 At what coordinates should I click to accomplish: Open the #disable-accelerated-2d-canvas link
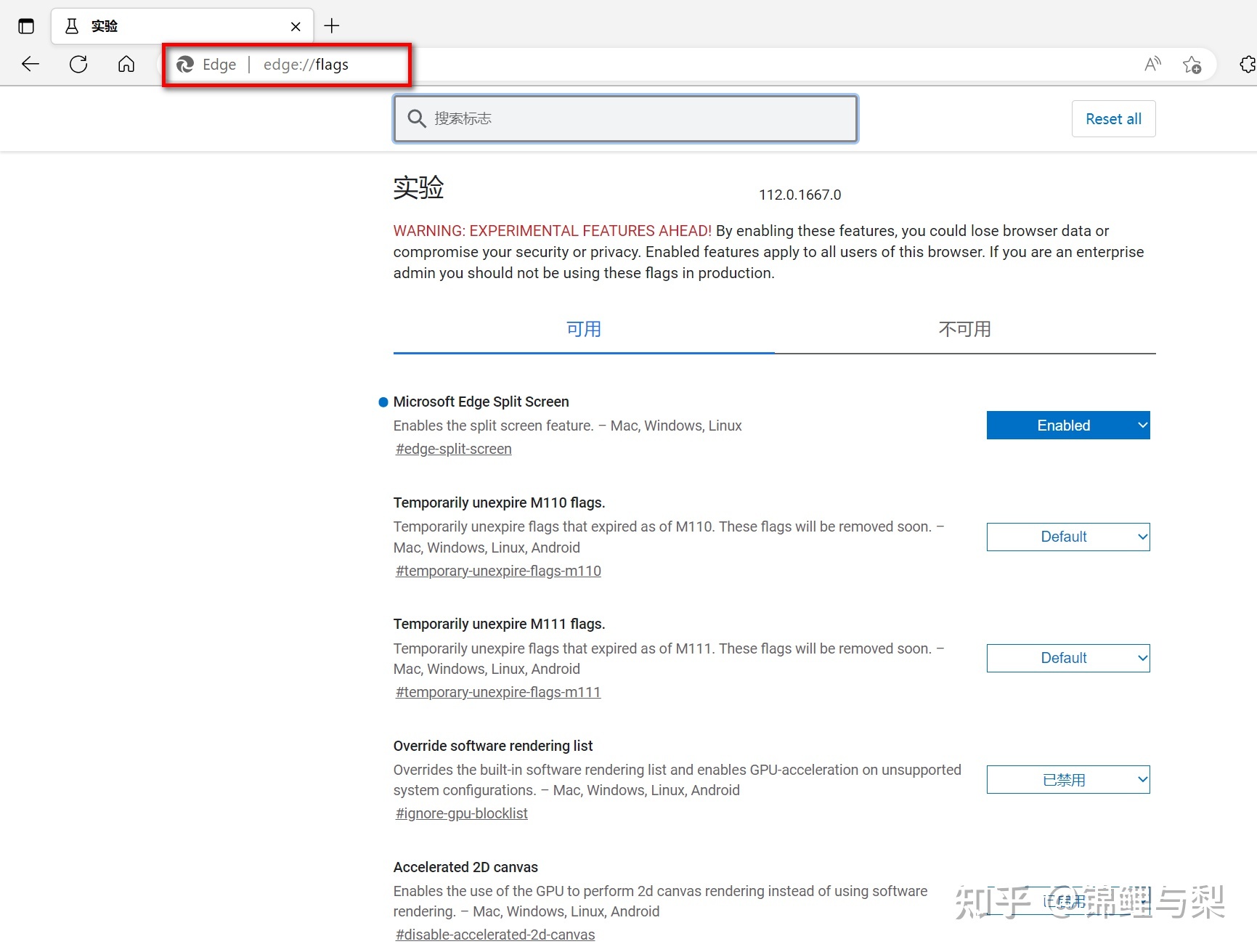tap(495, 935)
